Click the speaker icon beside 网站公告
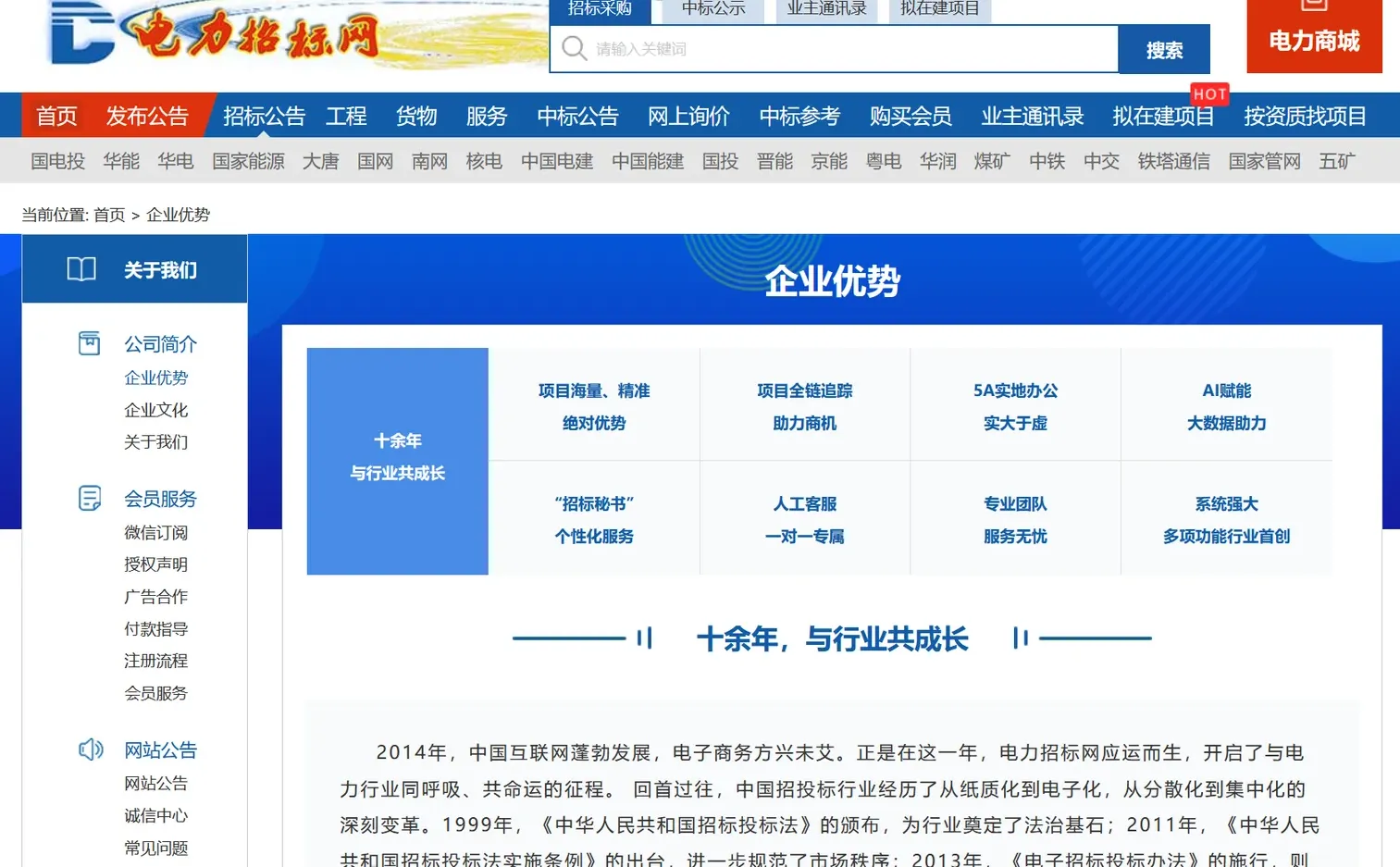The width and height of the screenshot is (1400, 867). coord(89,749)
